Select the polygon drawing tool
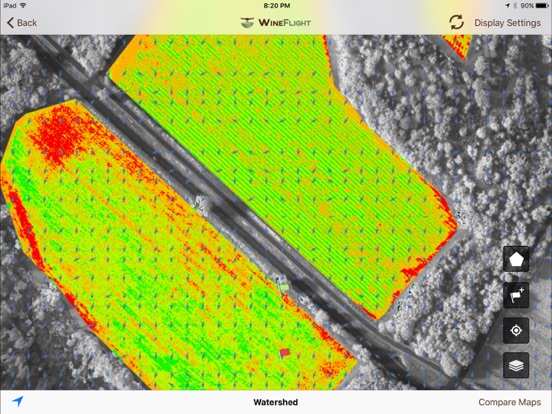This screenshot has height=414, width=552. tap(516, 259)
